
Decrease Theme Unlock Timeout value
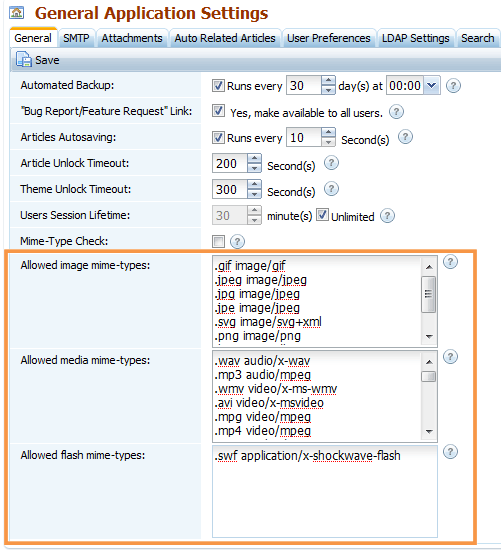click(x=254, y=194)
